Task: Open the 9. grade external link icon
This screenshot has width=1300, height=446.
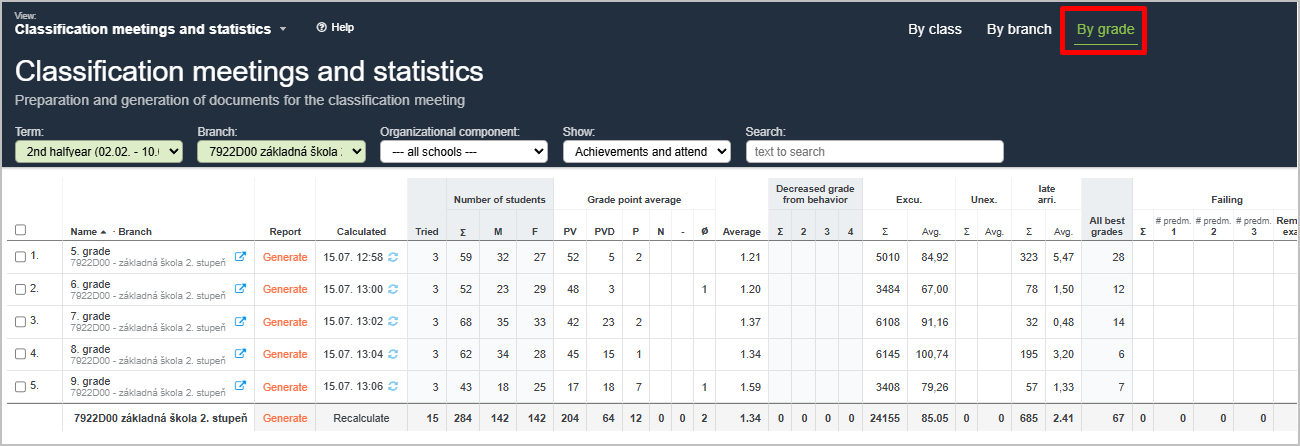Action: pyautogui.click(x=240, y=386)
